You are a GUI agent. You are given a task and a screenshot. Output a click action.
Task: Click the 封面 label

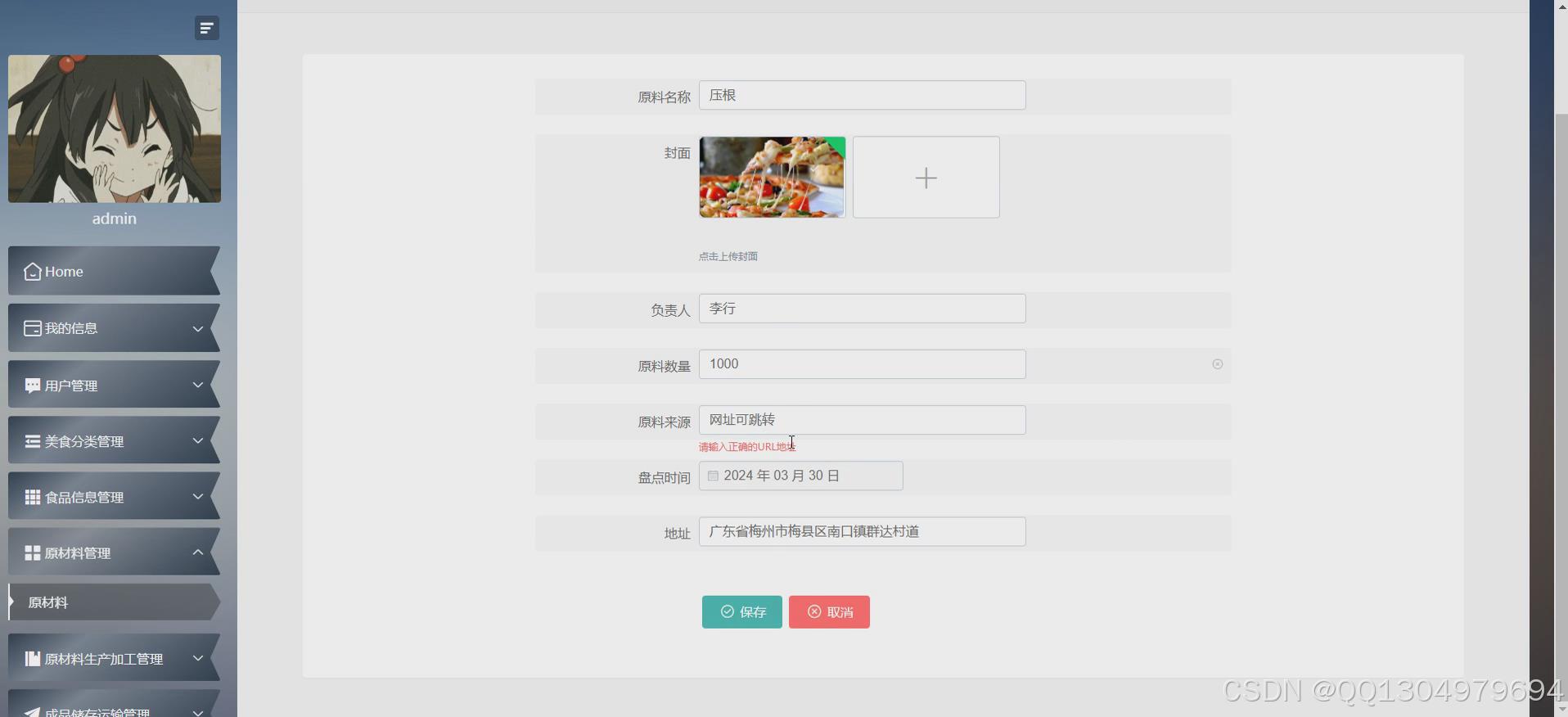click(x=677, y=153)
